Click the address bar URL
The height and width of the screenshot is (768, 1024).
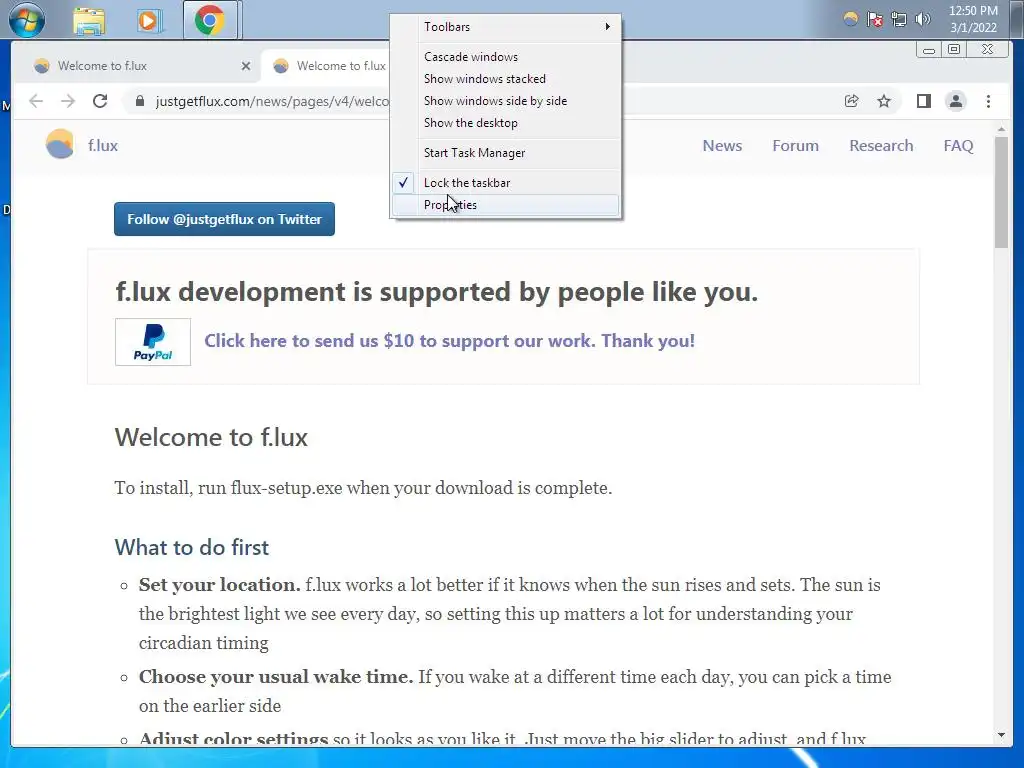pos(272,101)
